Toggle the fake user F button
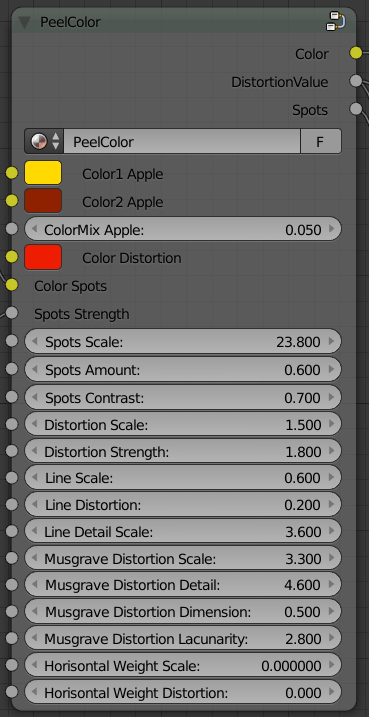Image resolution: width=369 pixels, height=717 pixels. (321, 141)
